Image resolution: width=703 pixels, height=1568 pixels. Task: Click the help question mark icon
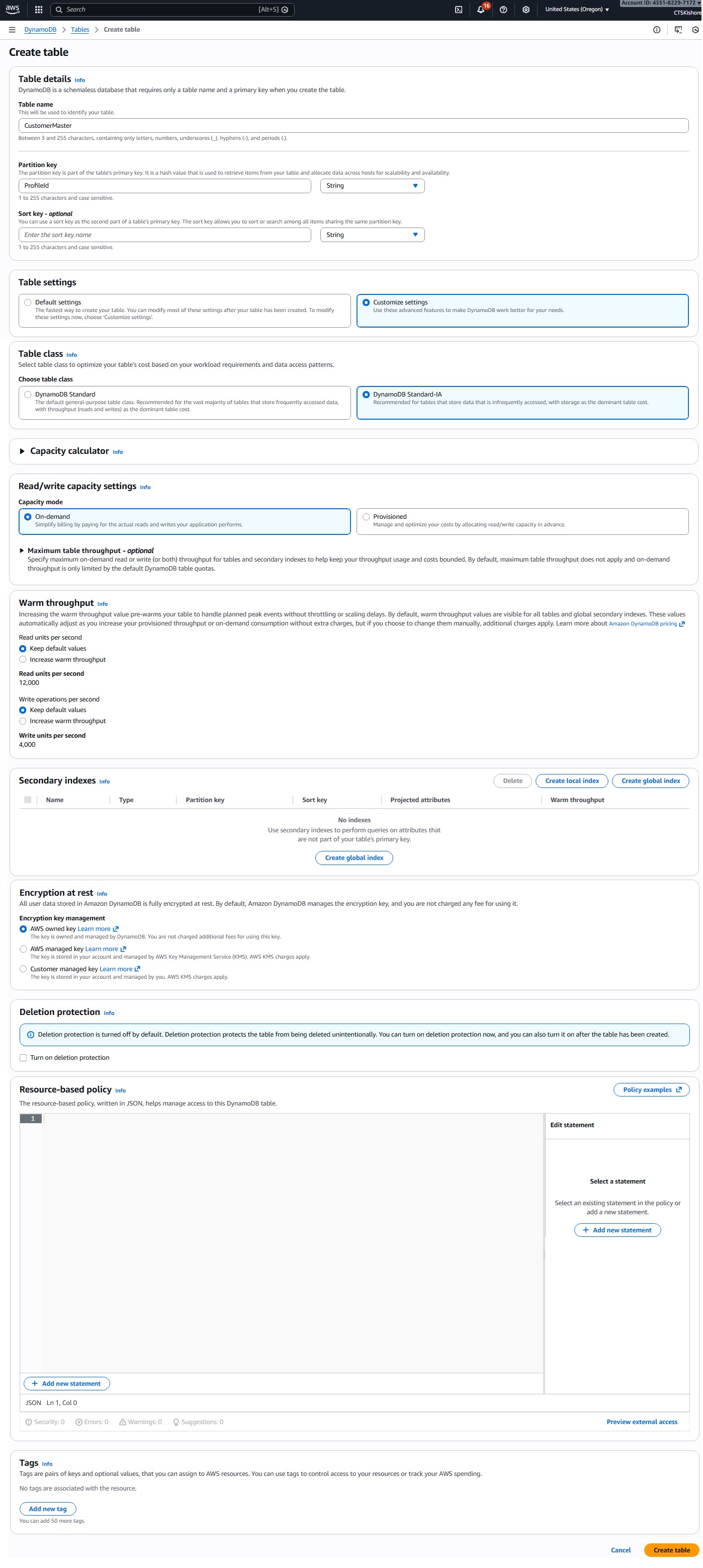(x=503, y=10)
